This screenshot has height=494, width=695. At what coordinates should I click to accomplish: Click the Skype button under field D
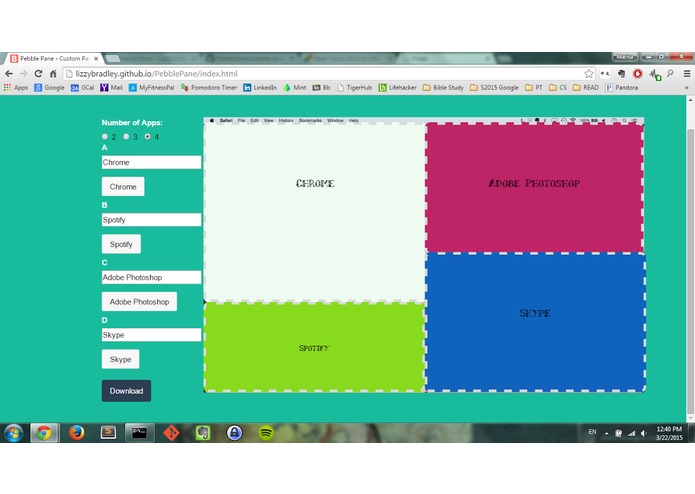(x=121, y=359)
